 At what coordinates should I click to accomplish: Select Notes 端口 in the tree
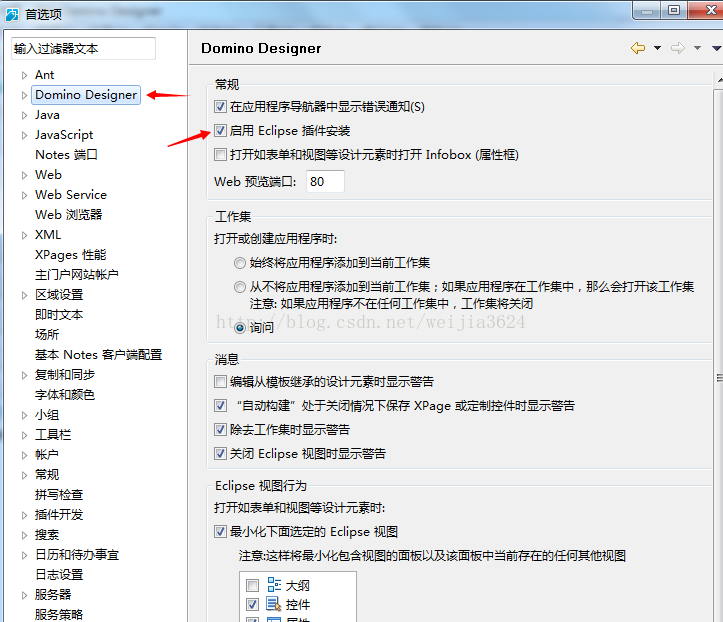pyautogui.click(x=66, y=155)
